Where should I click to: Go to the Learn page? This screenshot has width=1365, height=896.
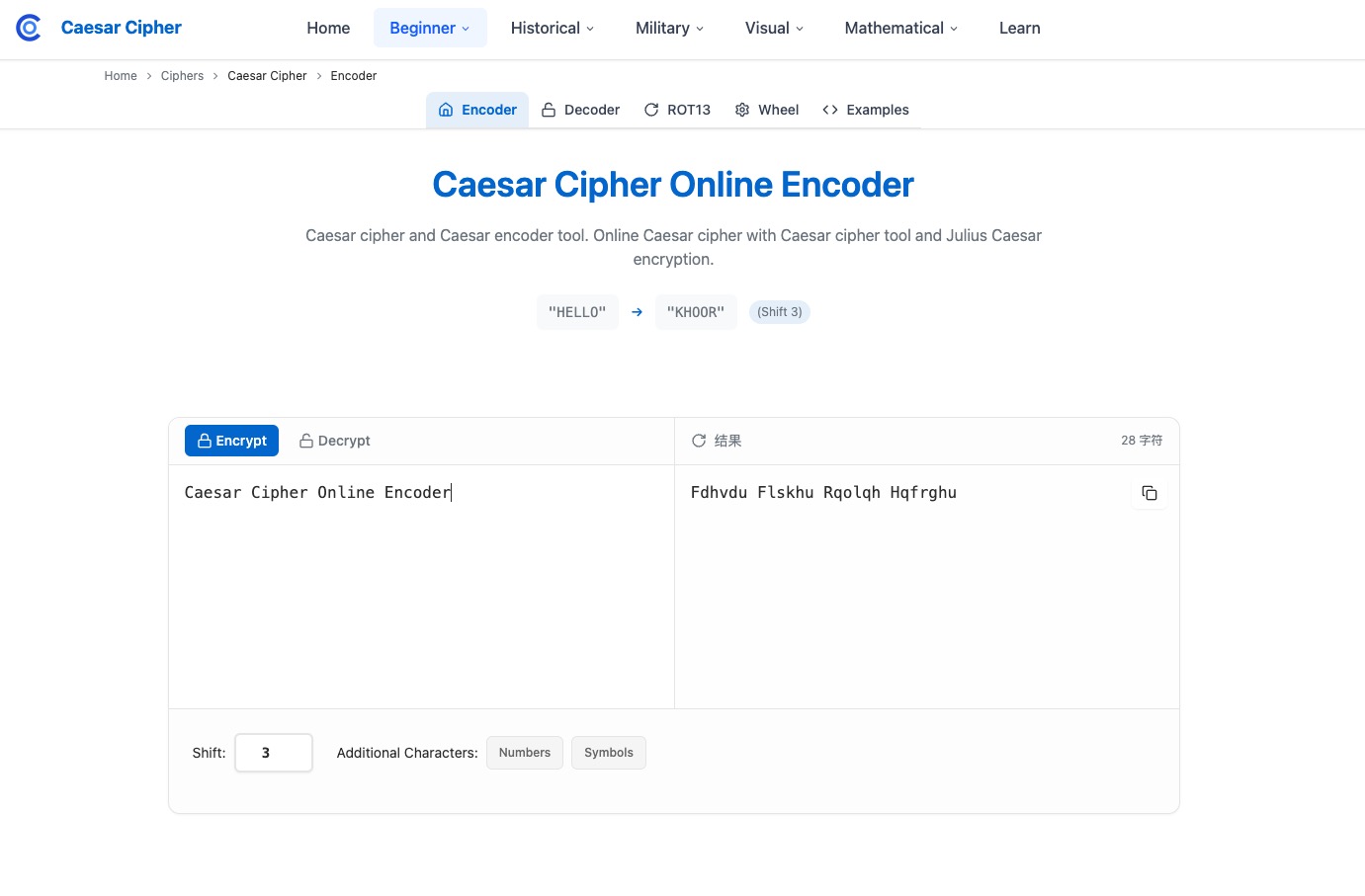[x=1019, y=28]
